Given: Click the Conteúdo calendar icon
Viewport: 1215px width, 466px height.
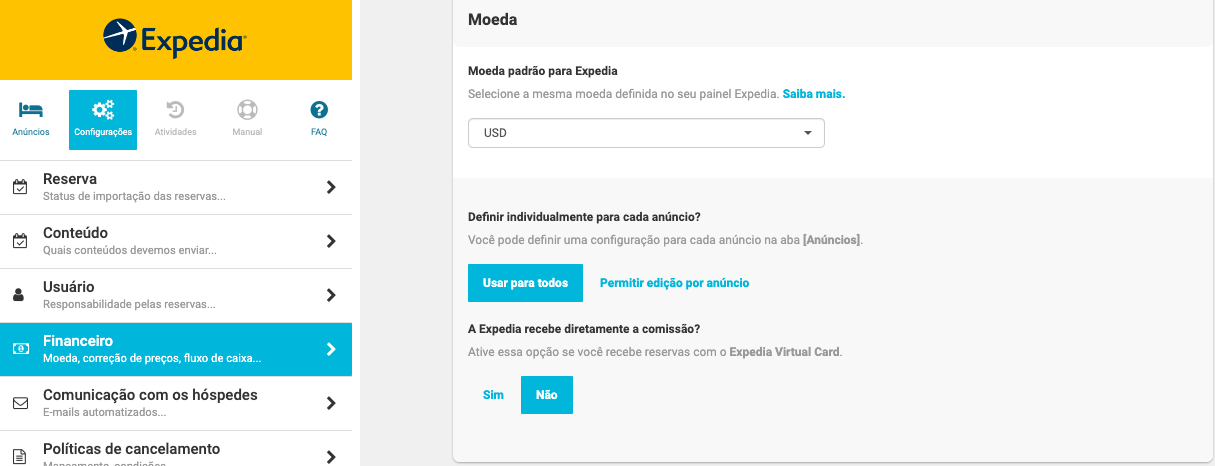Looking at the screenshot, I should (x=20, y=241).
